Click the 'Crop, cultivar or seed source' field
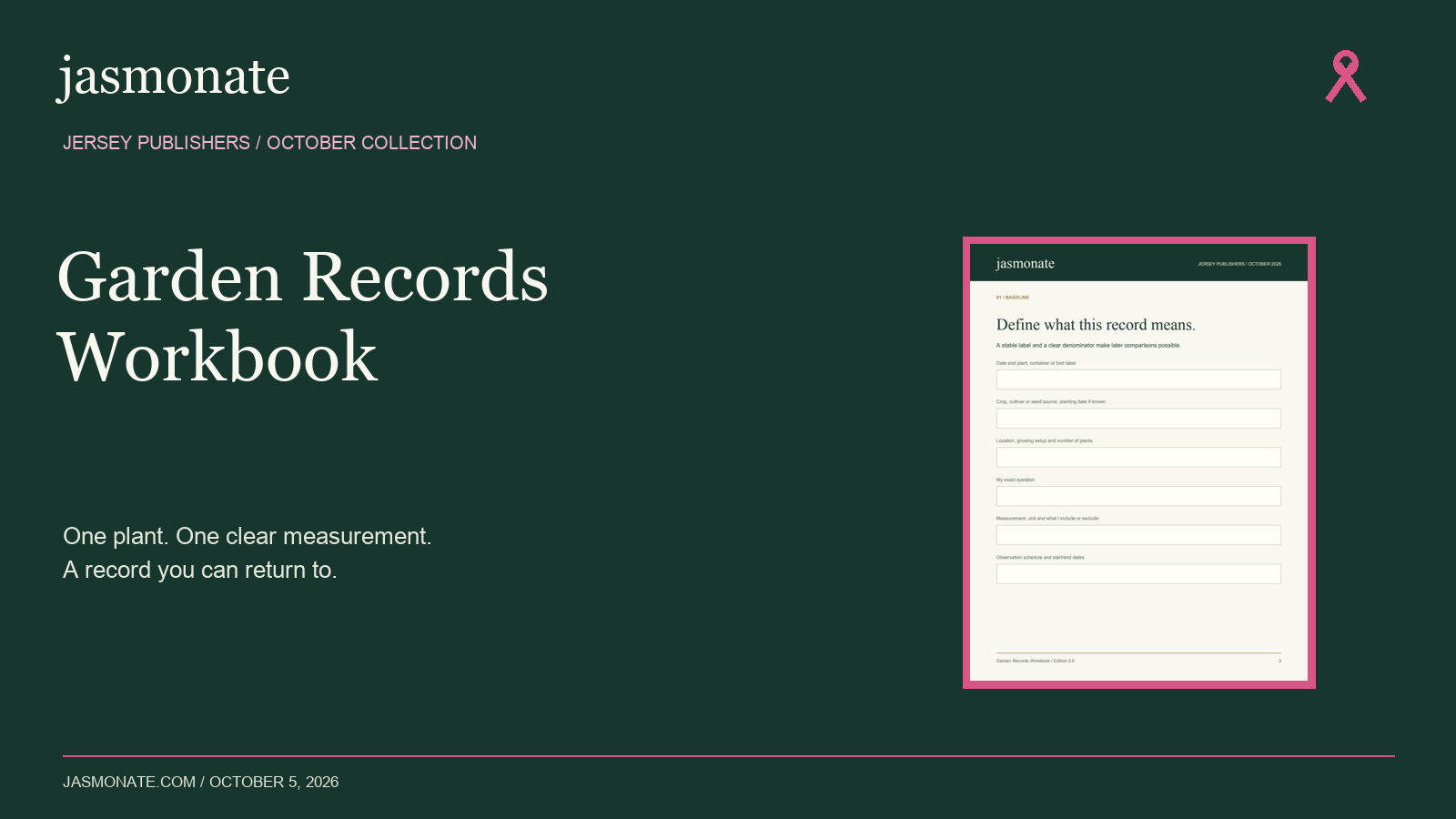This screenshot has height=819, width=1456. 1138,419
